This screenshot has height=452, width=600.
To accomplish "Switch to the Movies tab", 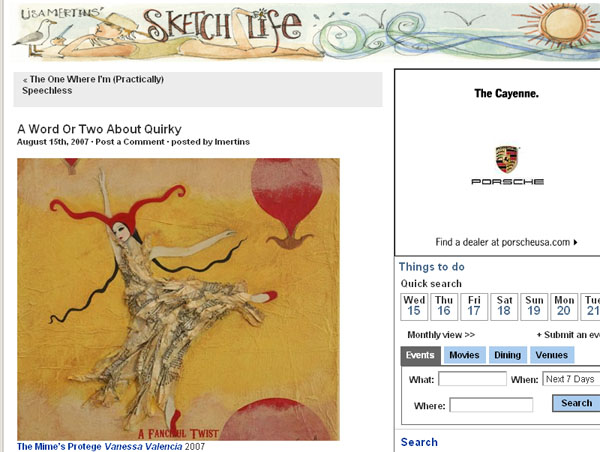I will click(464, 355).
